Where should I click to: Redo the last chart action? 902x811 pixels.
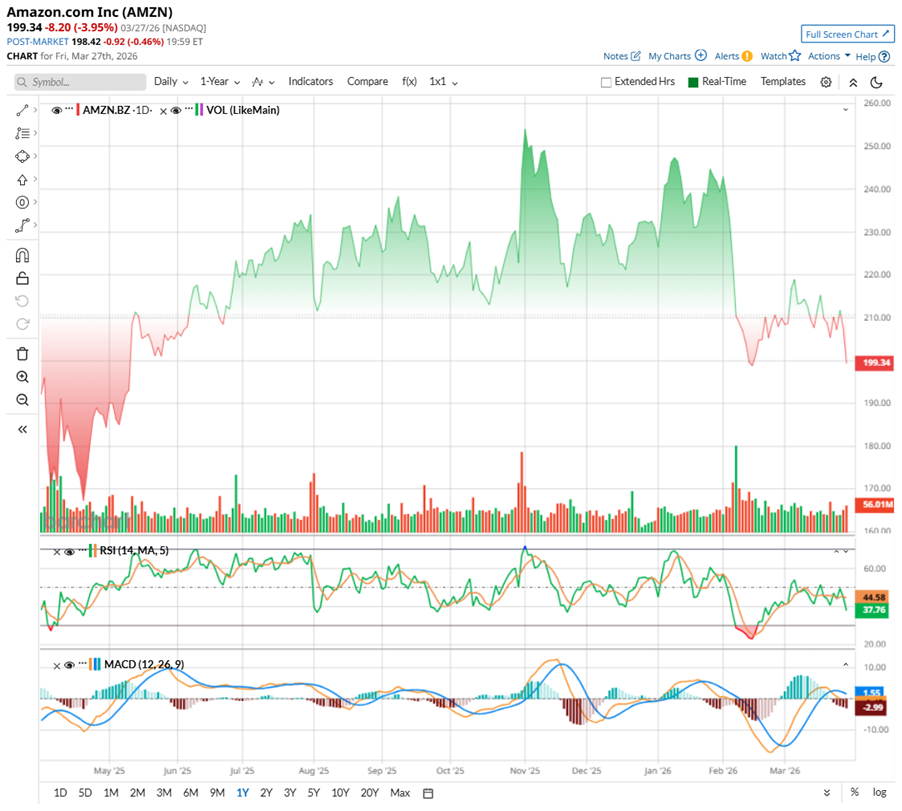point(22,324)
